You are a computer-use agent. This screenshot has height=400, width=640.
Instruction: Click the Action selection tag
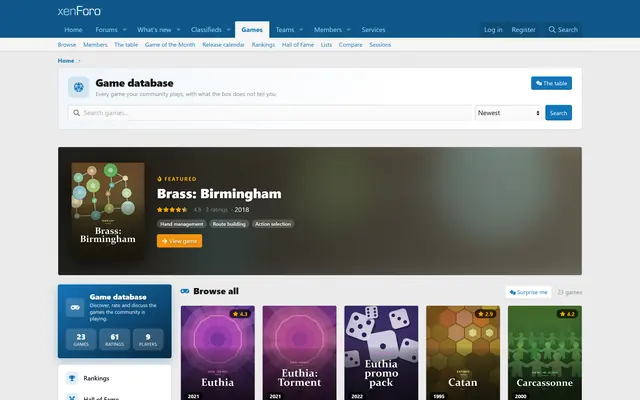tap(273, 224)
